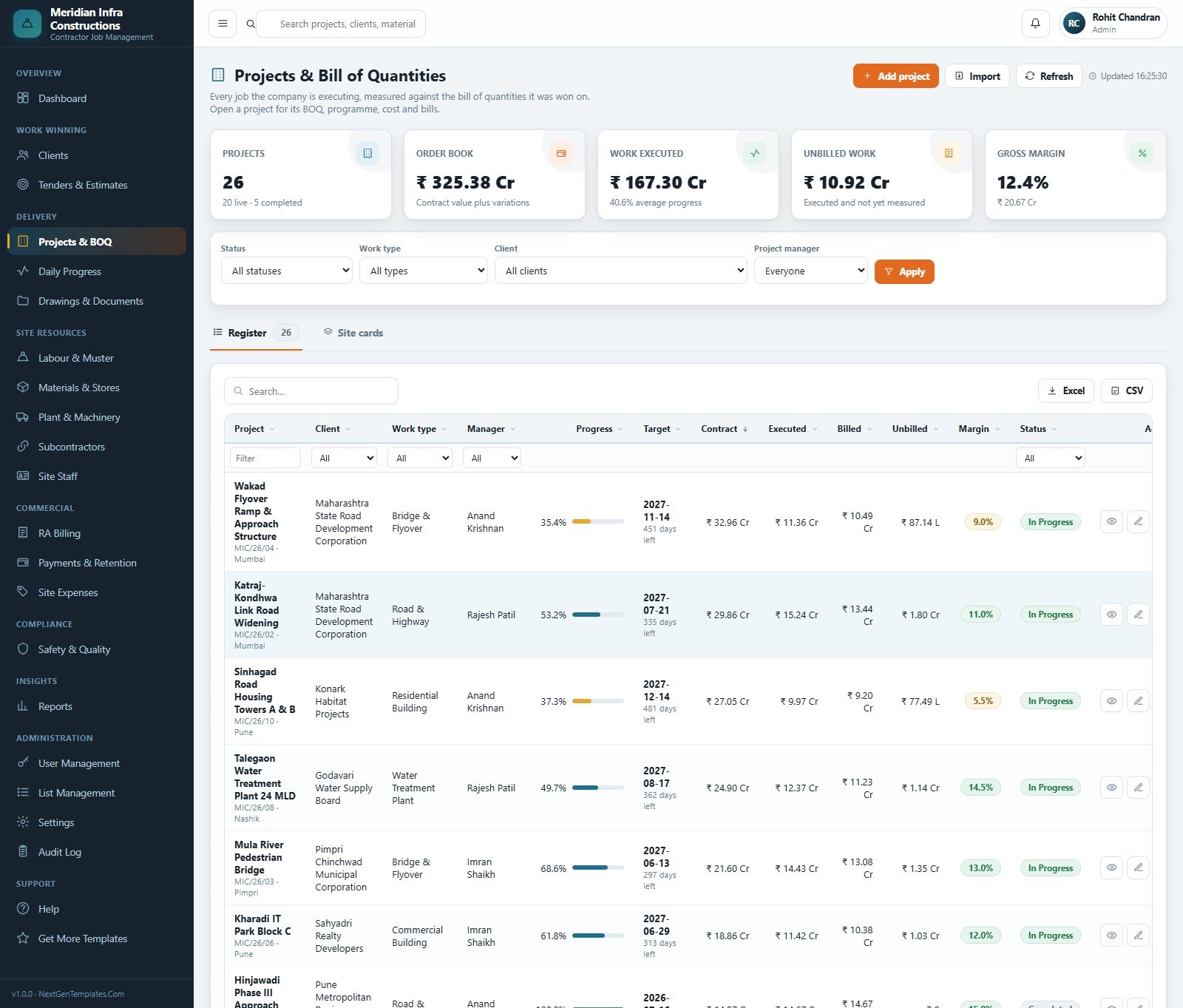
Task: Open Tenders & Estimates
Action: tap(97, 185)
